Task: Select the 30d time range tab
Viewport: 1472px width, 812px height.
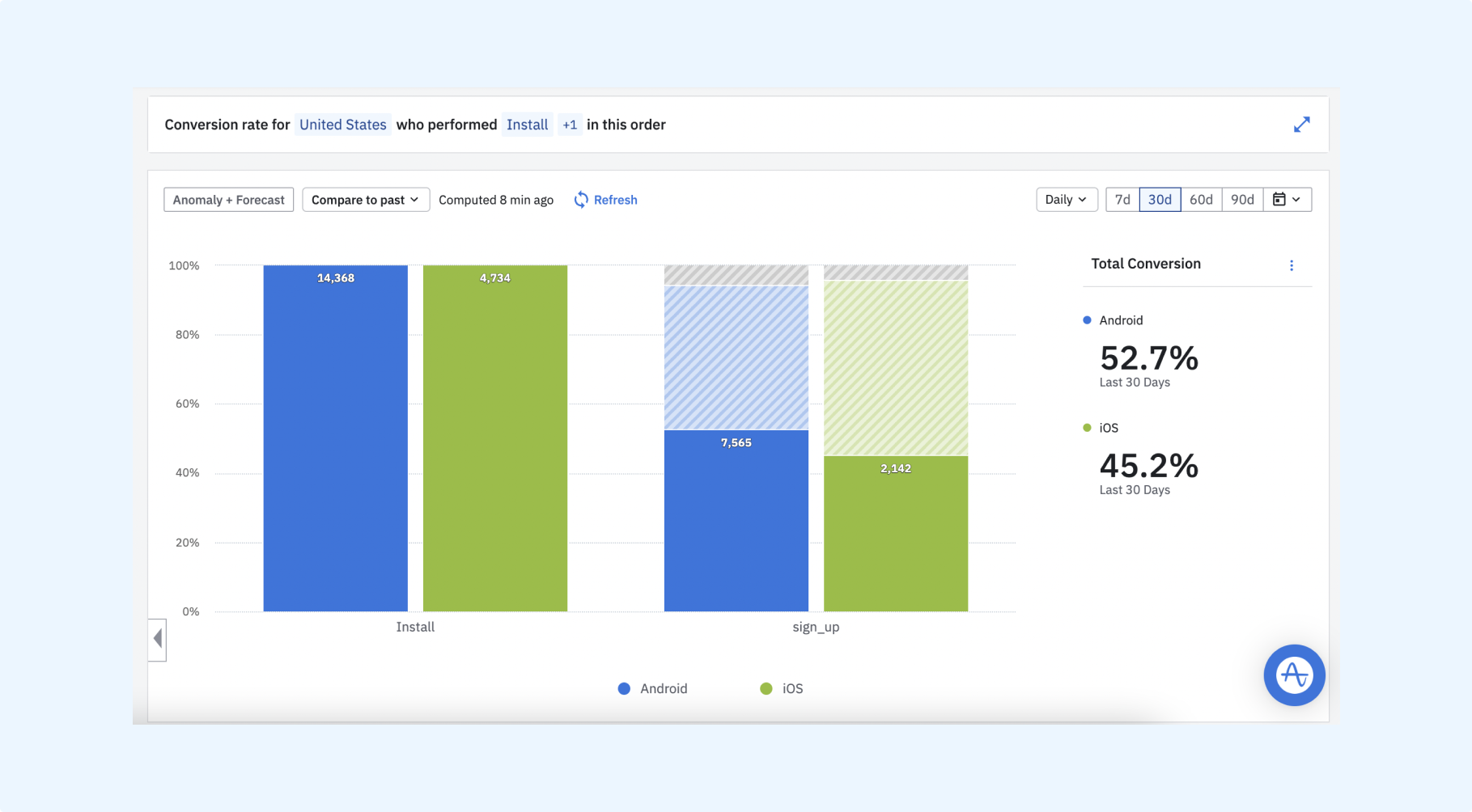Action: click(x=1160, y=200)
